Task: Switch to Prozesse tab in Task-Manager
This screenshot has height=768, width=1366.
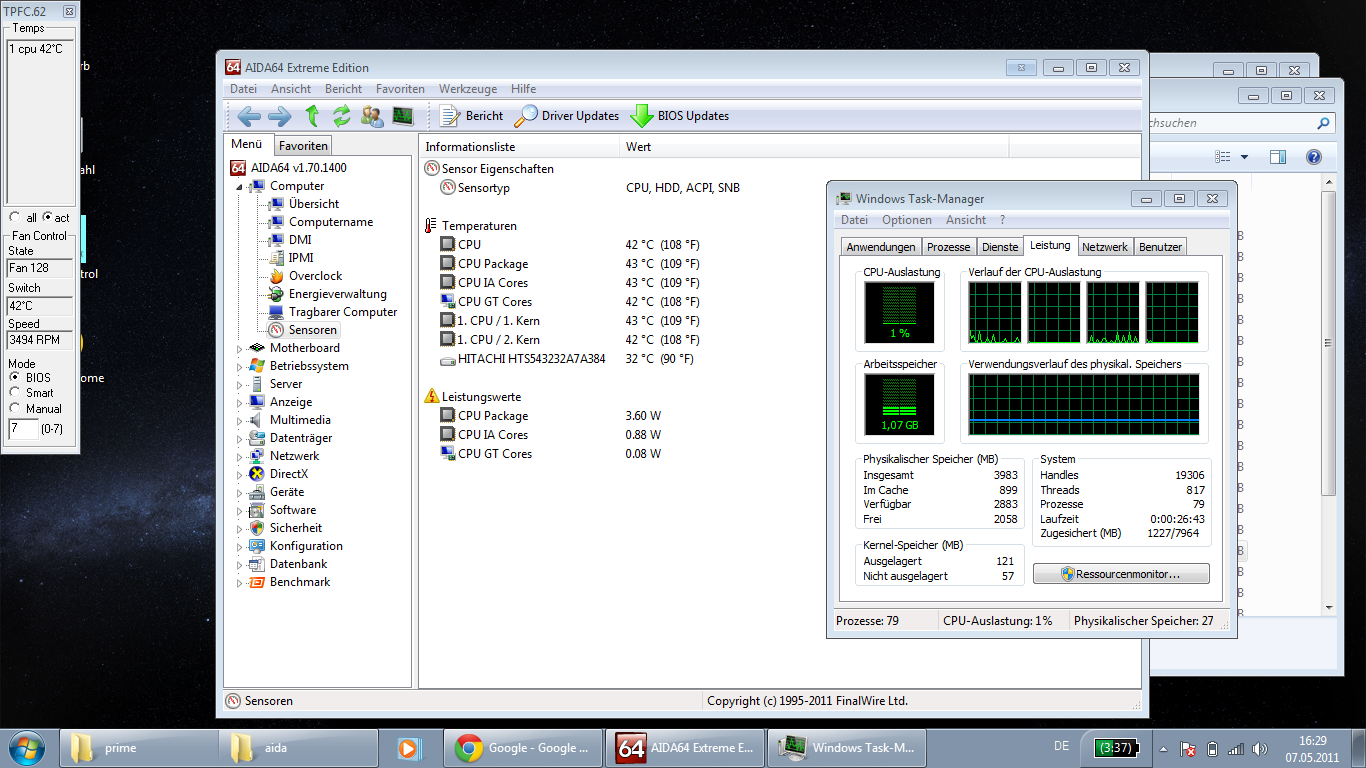Action: (x=948, y=247)
